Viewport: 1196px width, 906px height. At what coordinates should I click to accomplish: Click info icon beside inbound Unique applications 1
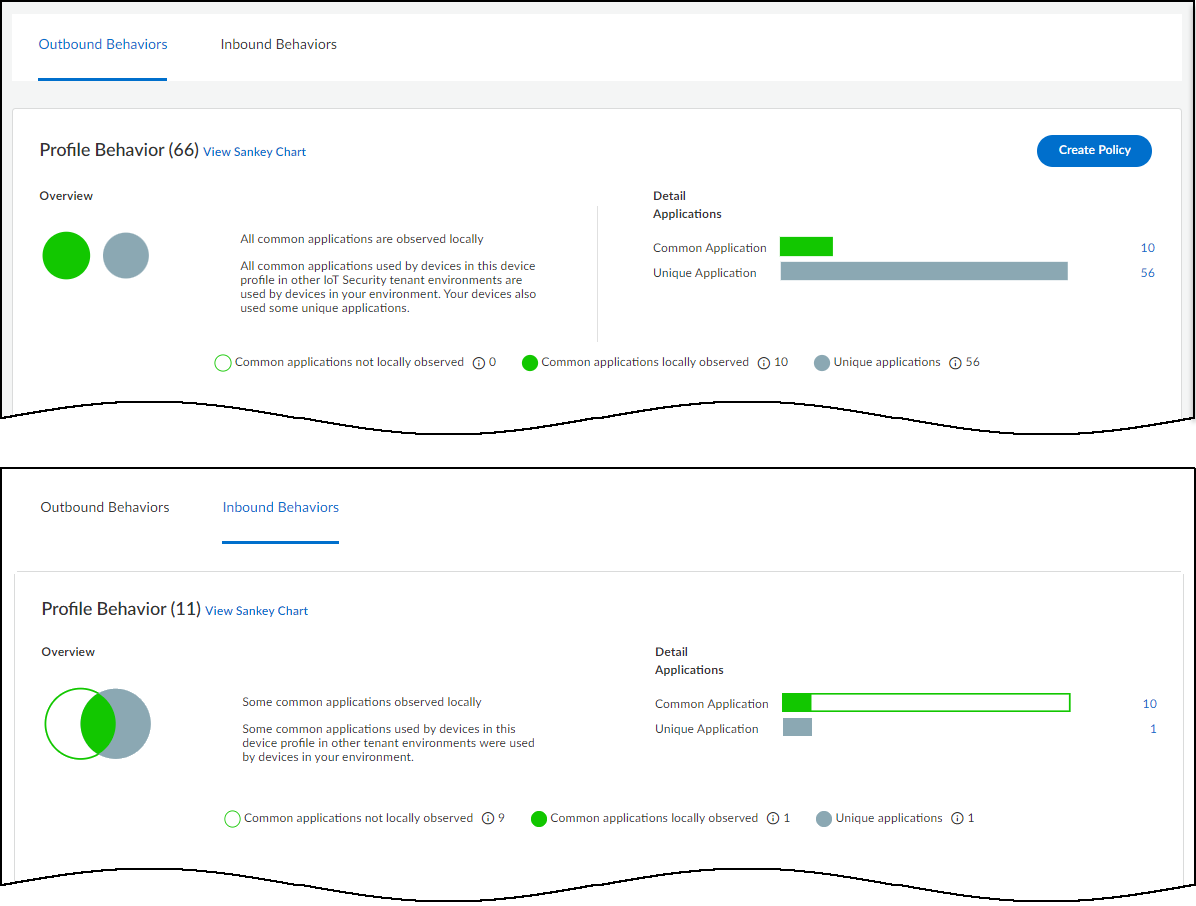[x=957, y=818]
